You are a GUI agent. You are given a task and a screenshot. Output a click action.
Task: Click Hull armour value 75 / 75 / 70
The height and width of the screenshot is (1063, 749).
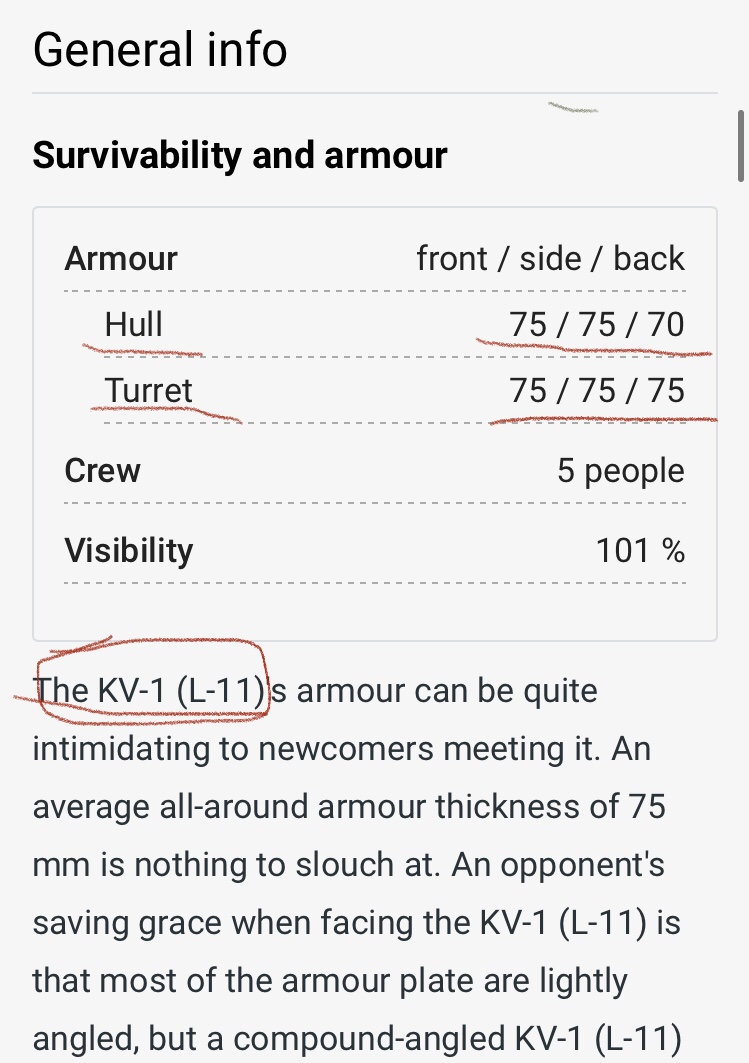coord(597,324)
